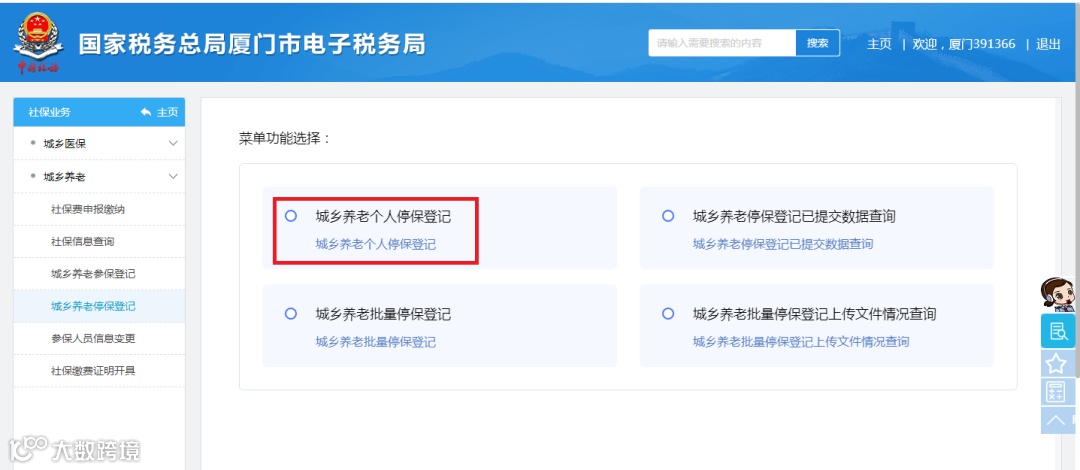Collapse the 城乡医保 chevron

[173, 143]
